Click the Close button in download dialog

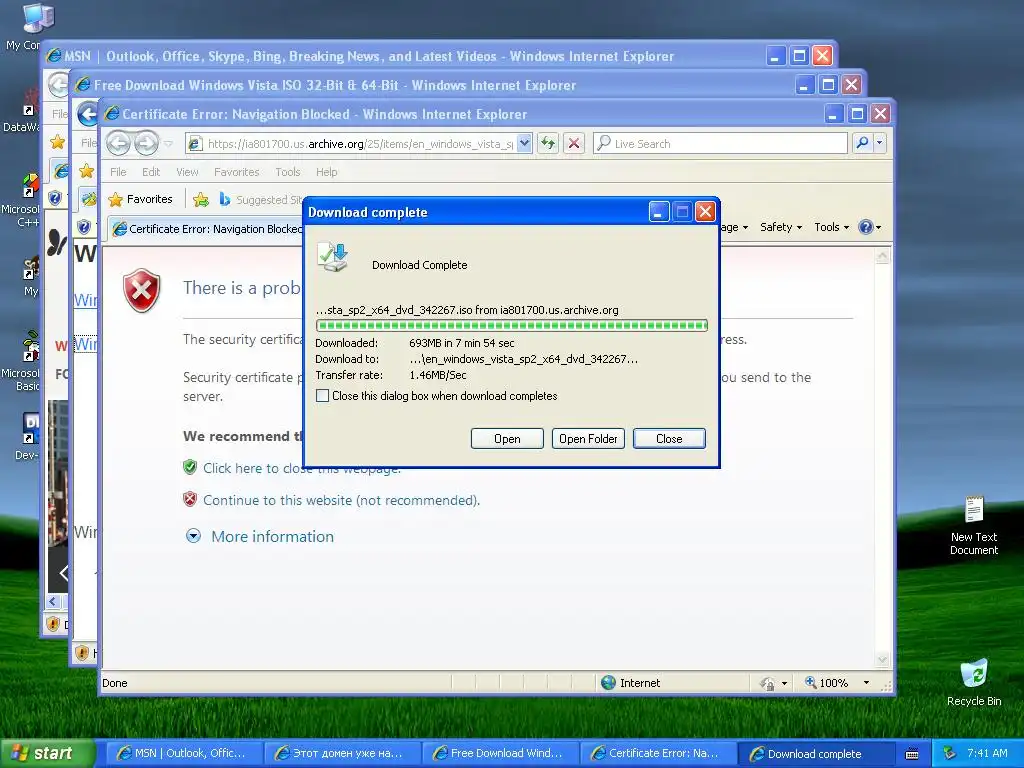(x=669, y=439)
